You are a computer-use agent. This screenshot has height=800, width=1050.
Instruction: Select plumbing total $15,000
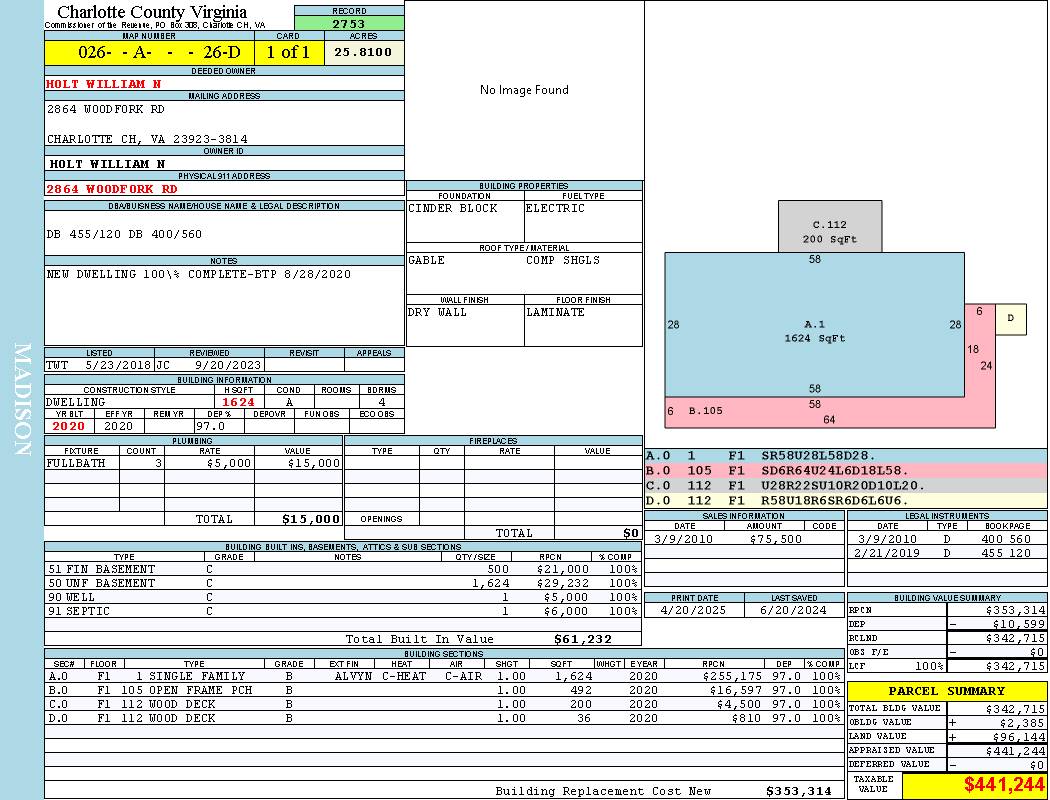click(x=311, y=519)
